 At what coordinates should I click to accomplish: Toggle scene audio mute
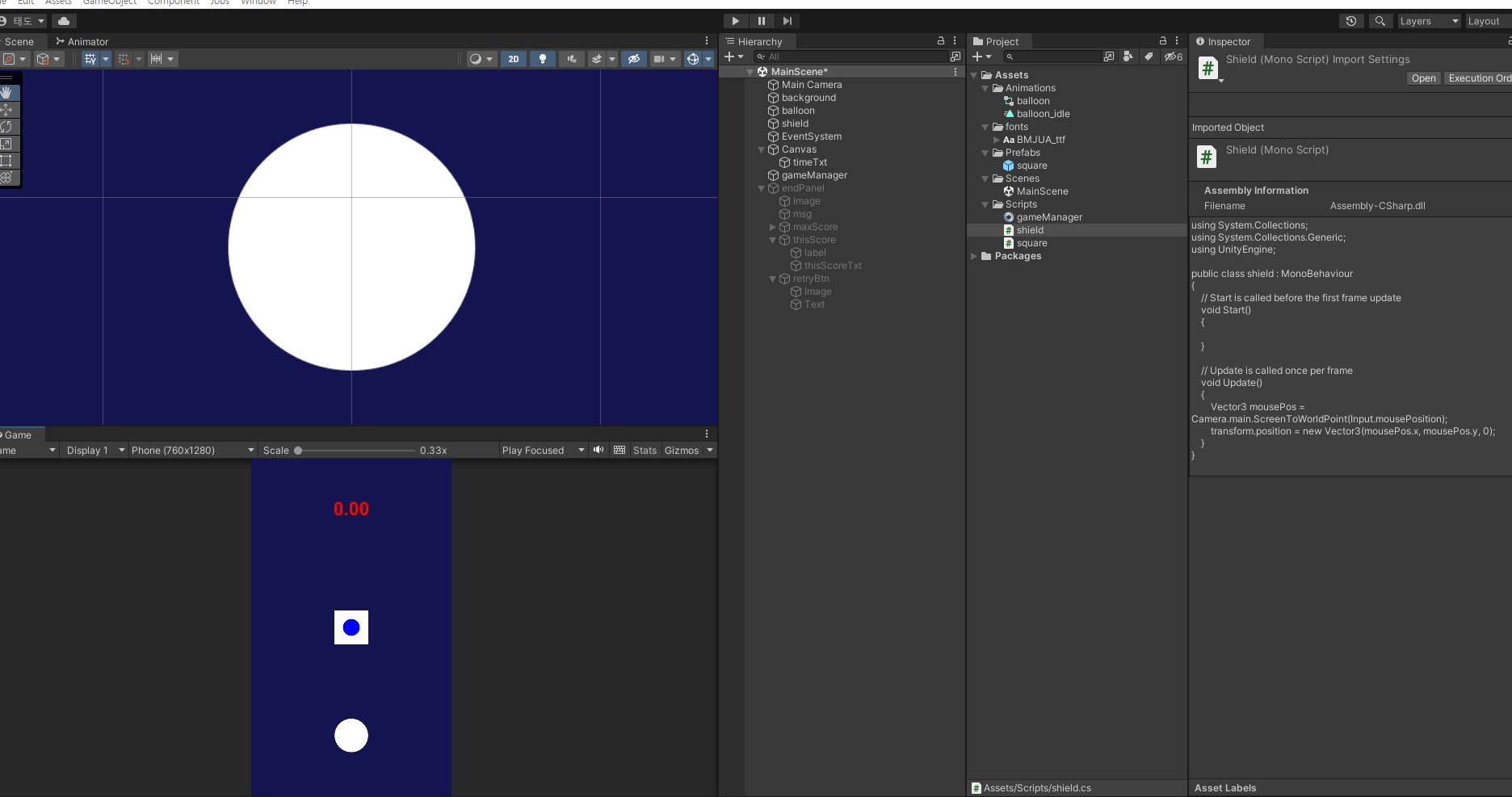572,59
